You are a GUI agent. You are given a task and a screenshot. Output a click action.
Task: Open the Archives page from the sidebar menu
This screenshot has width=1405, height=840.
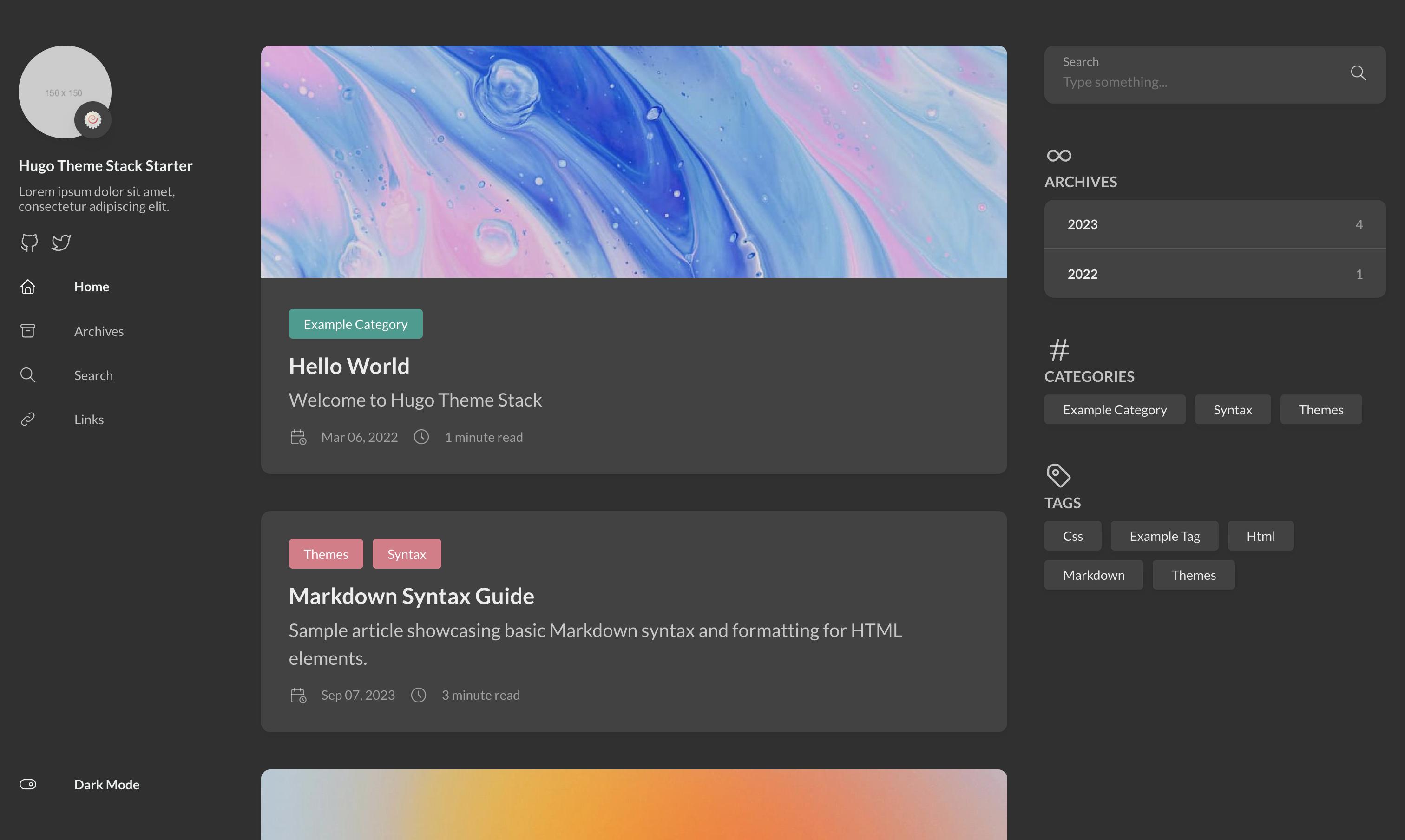(99, 331)
